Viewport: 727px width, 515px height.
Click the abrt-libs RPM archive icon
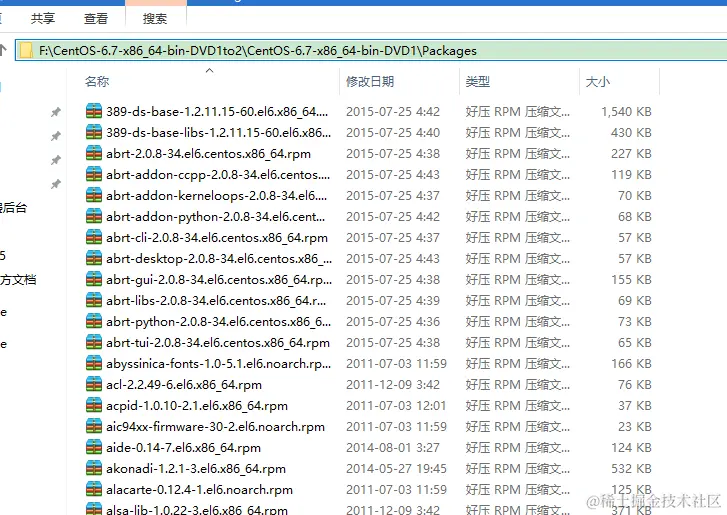click(94, 300)
